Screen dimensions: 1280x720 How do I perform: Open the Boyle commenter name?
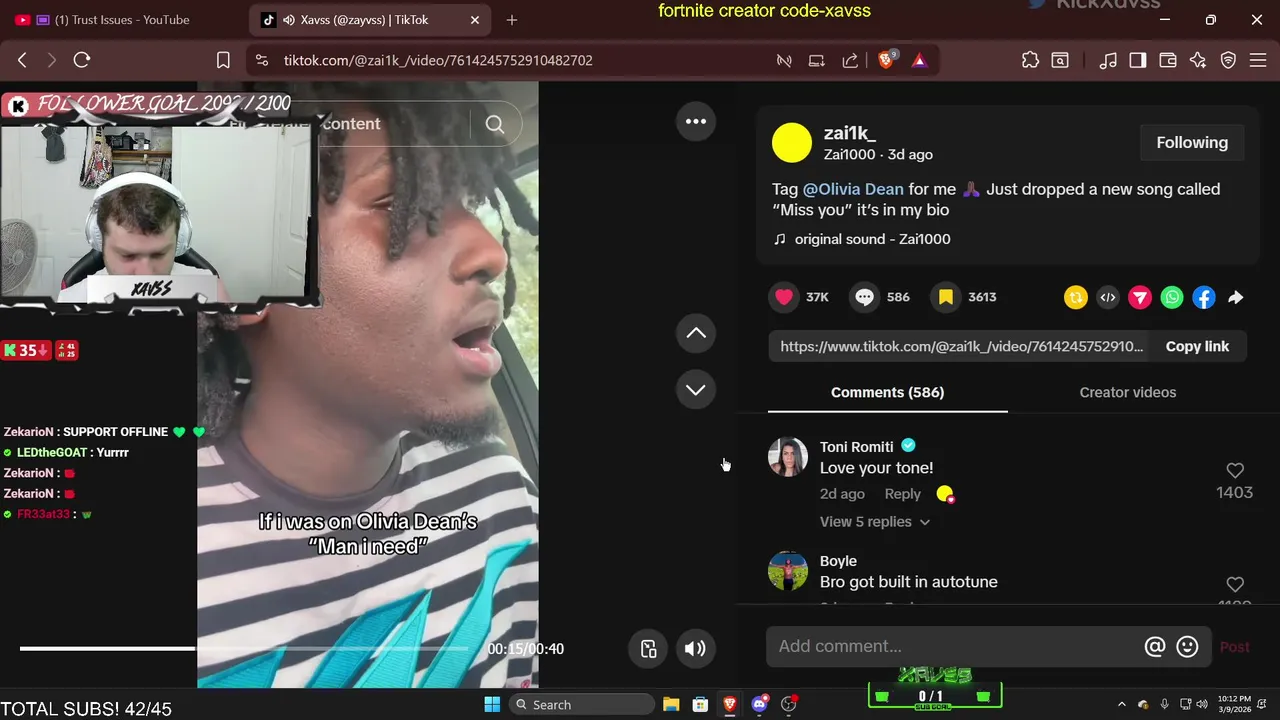point(838,561)
